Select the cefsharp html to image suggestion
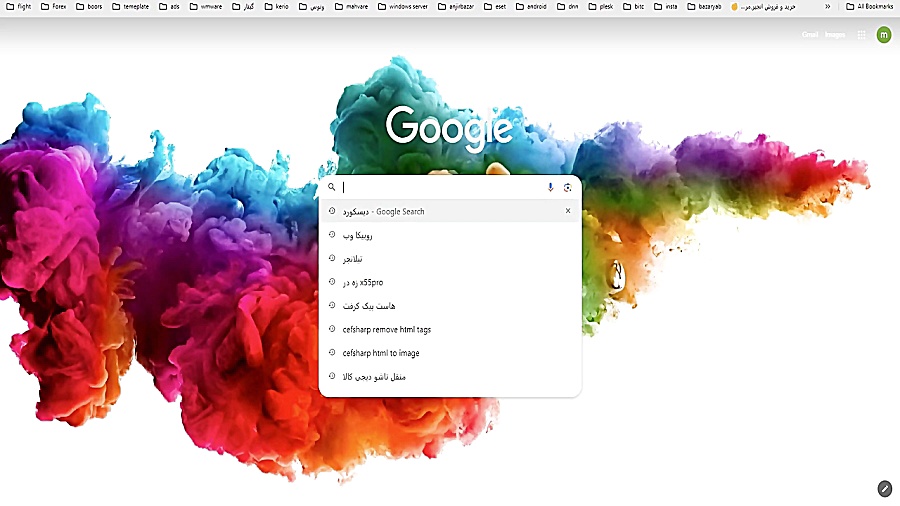Image resolution: width=900 pixels, height=506 pixels. (x=450, y=353)
